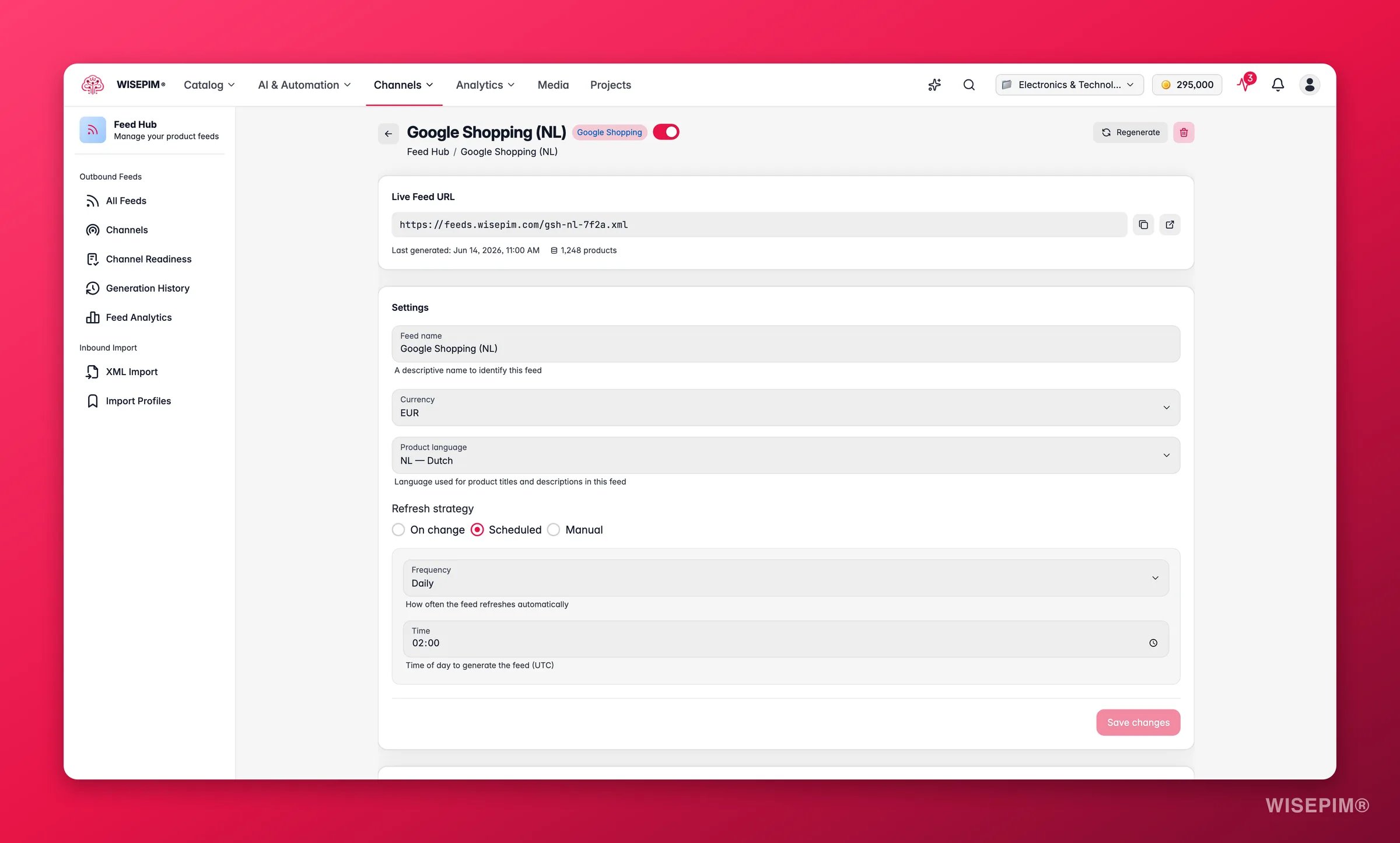The width and height of the screenshot is (1400, 843).
Task: Click the Feed Hub RSS icon
Action: 93,130
